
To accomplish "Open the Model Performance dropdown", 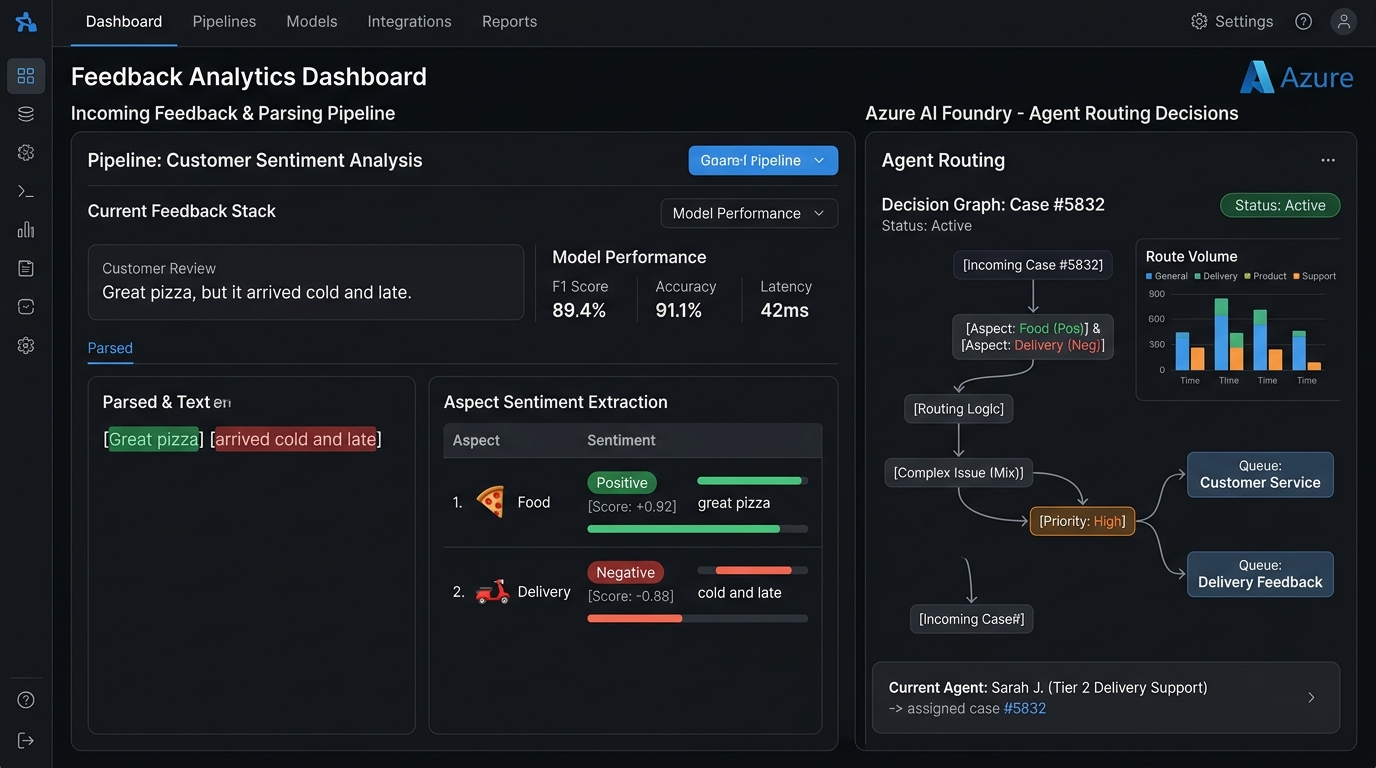I will point(749,213).
